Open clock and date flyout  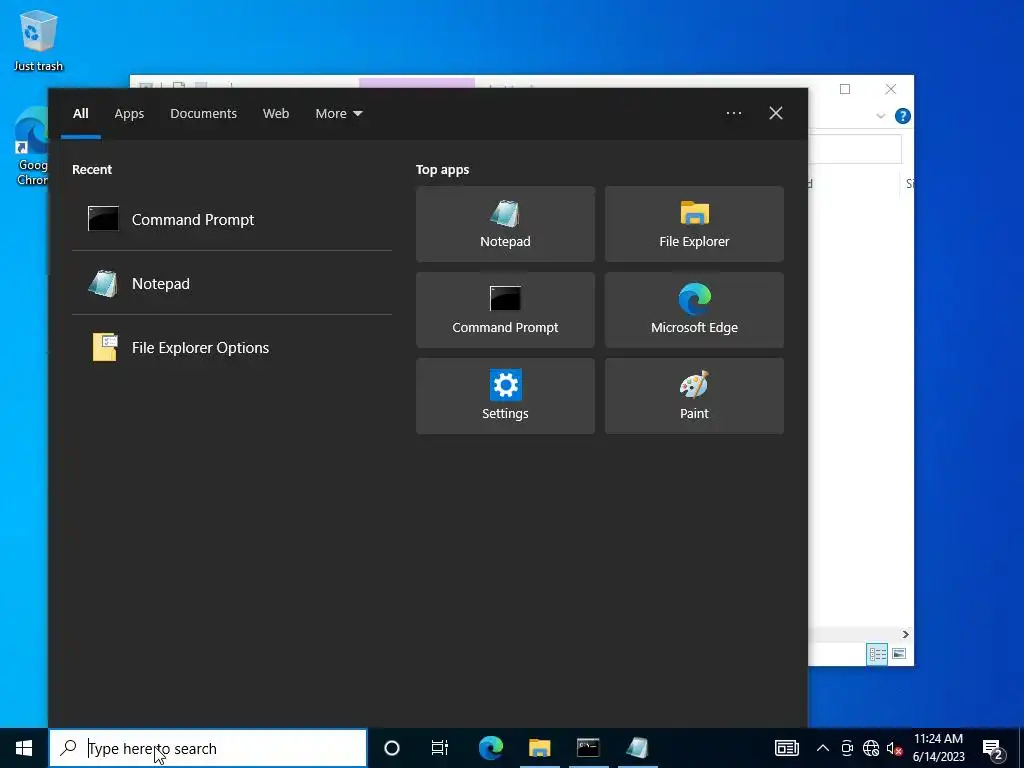pyautogui.click(x=938, y=748)
